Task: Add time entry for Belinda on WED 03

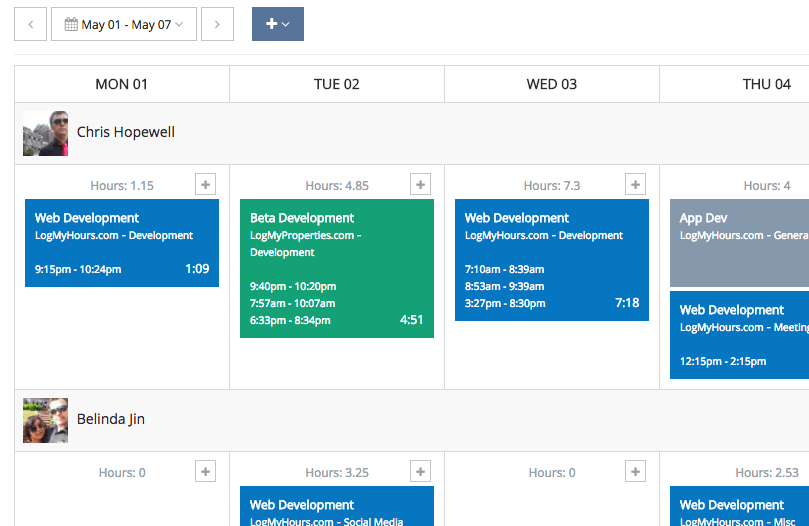Action: (x=636, y=471)
